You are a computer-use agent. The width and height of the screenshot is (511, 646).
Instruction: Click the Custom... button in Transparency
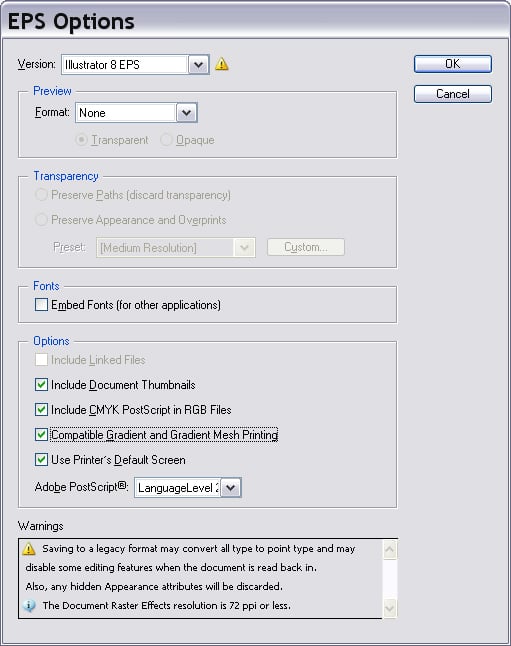tap(306, 247)
